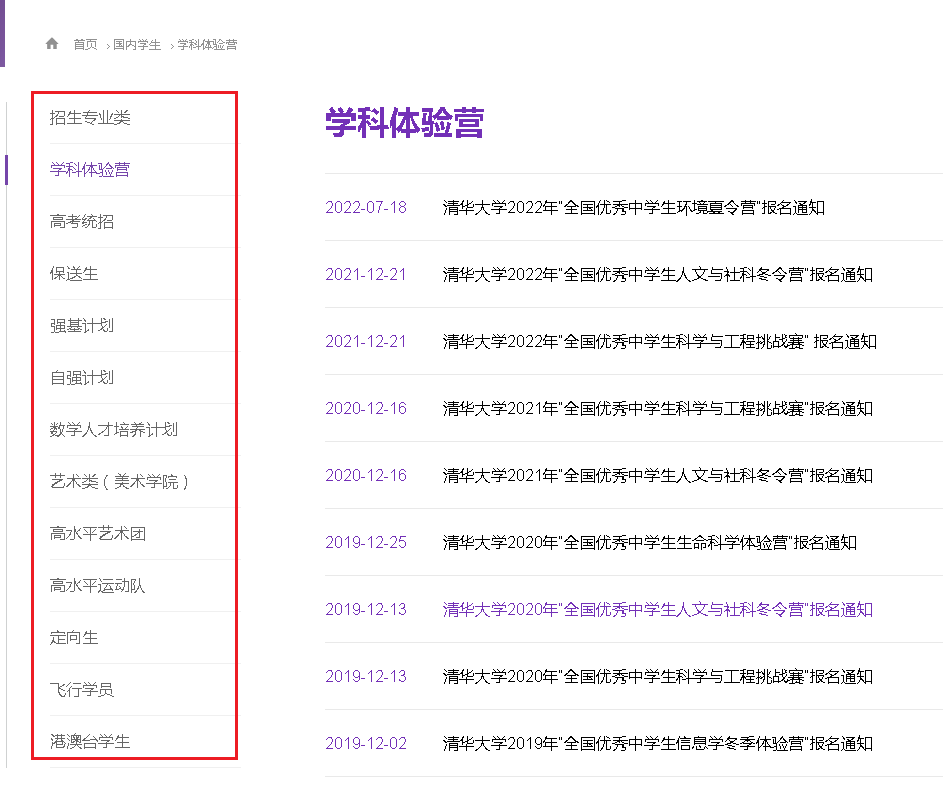Select 飞行学员 in the sidebar
The height and width of the screenshot is (787, 943).
coord(82,690)
